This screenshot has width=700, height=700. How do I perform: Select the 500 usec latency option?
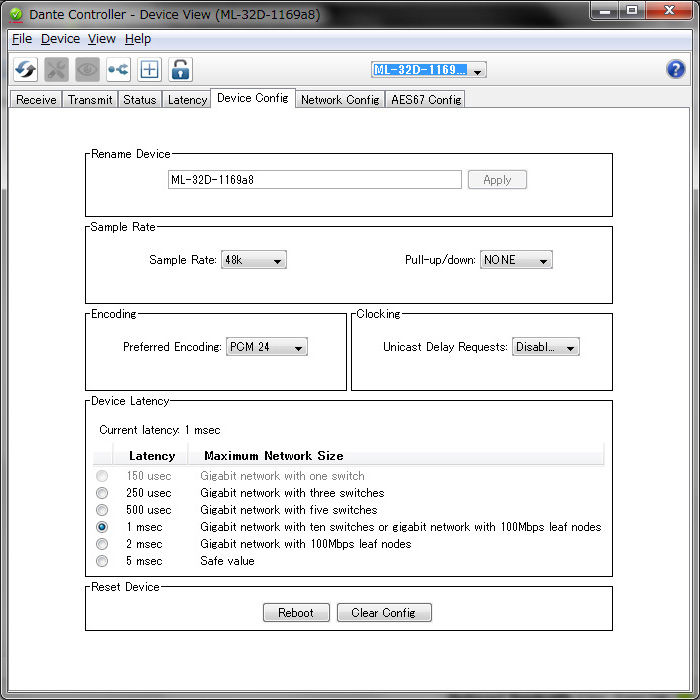pos(102,510)
